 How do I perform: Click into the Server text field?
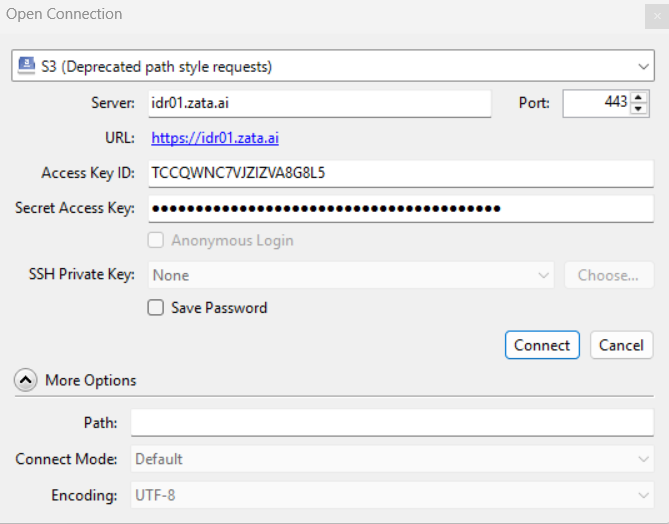319,103
